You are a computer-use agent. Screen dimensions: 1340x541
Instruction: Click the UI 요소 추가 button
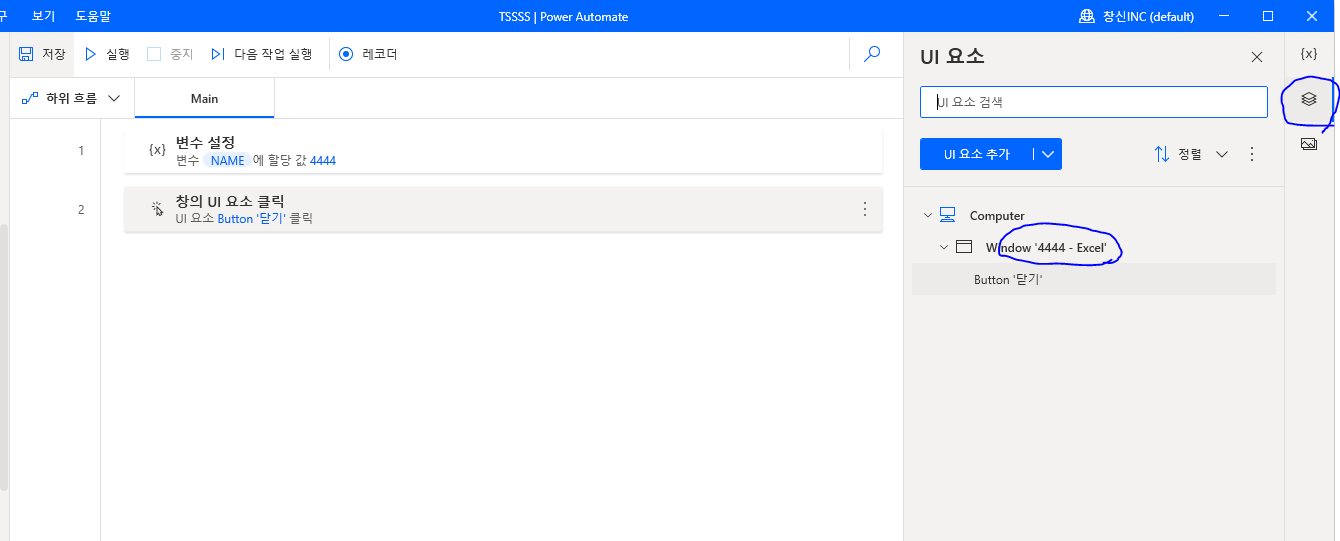click(x=977, y=154)
